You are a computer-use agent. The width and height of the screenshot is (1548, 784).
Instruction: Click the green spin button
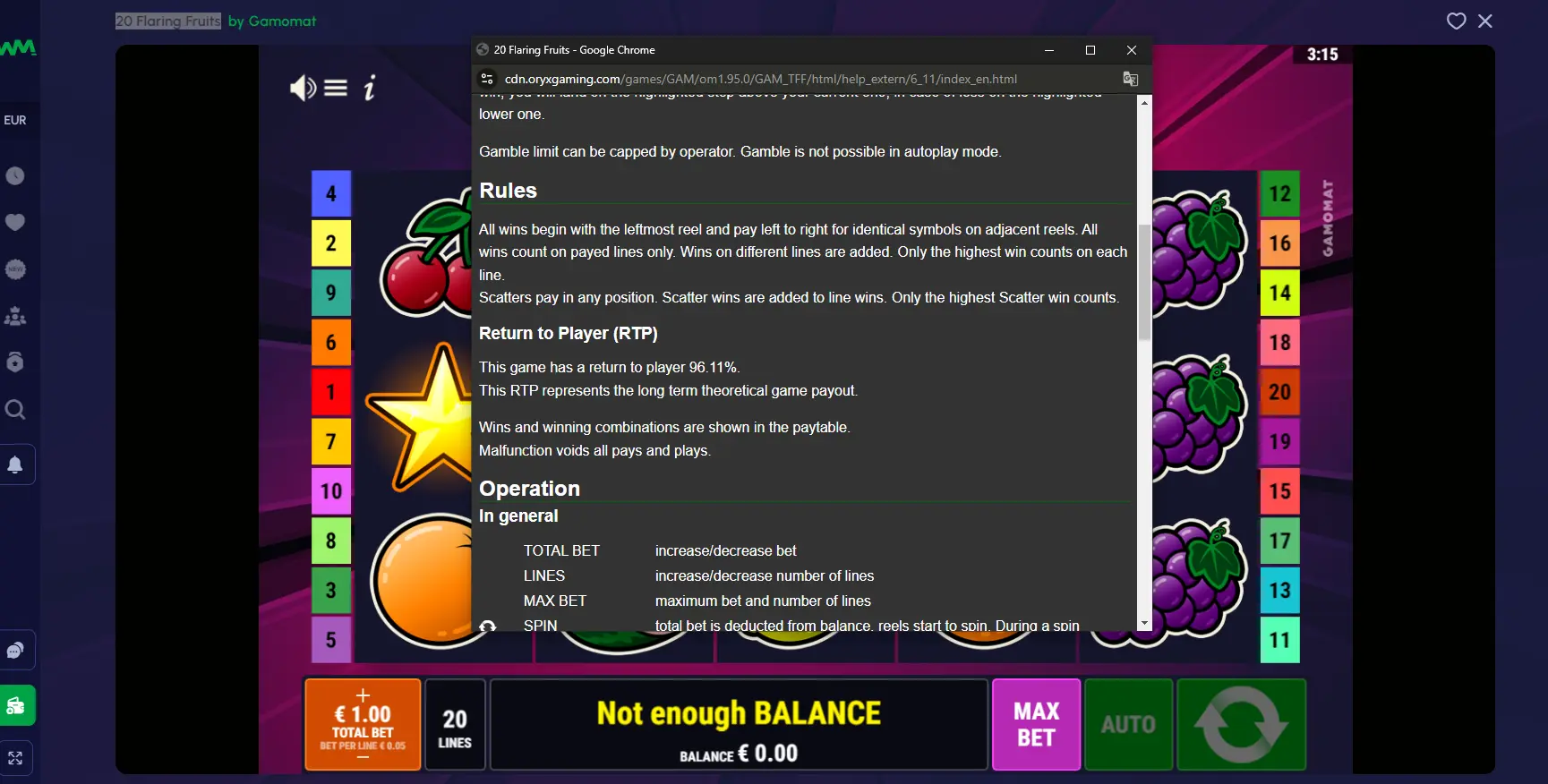pyautogui.click(x=1241, y=725)
